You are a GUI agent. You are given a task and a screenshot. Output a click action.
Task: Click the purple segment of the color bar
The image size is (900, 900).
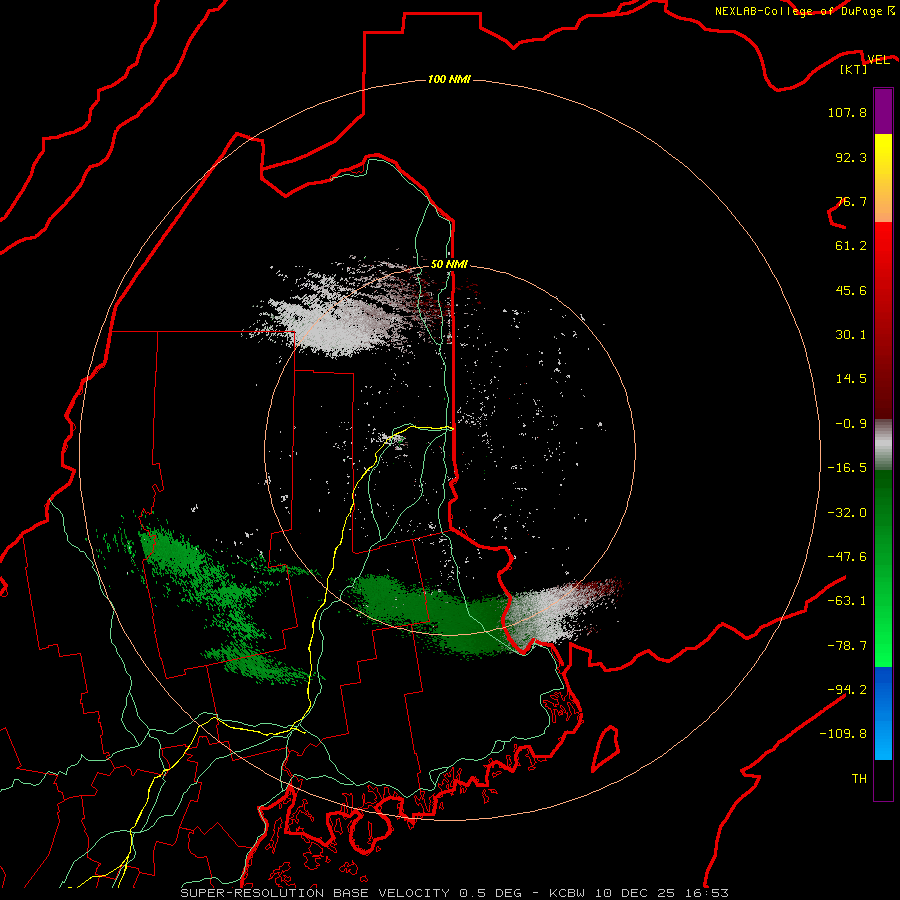883,111
